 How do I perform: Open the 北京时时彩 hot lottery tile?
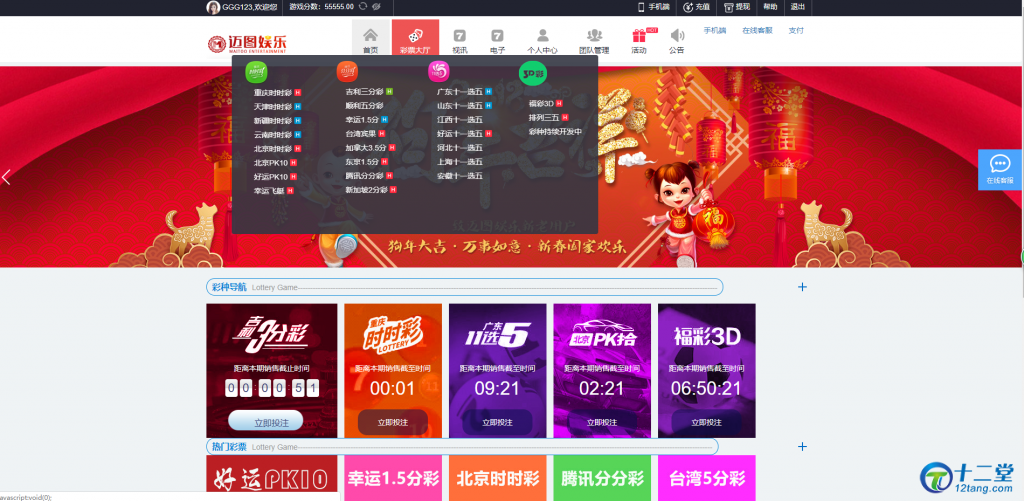pos(498,478)
